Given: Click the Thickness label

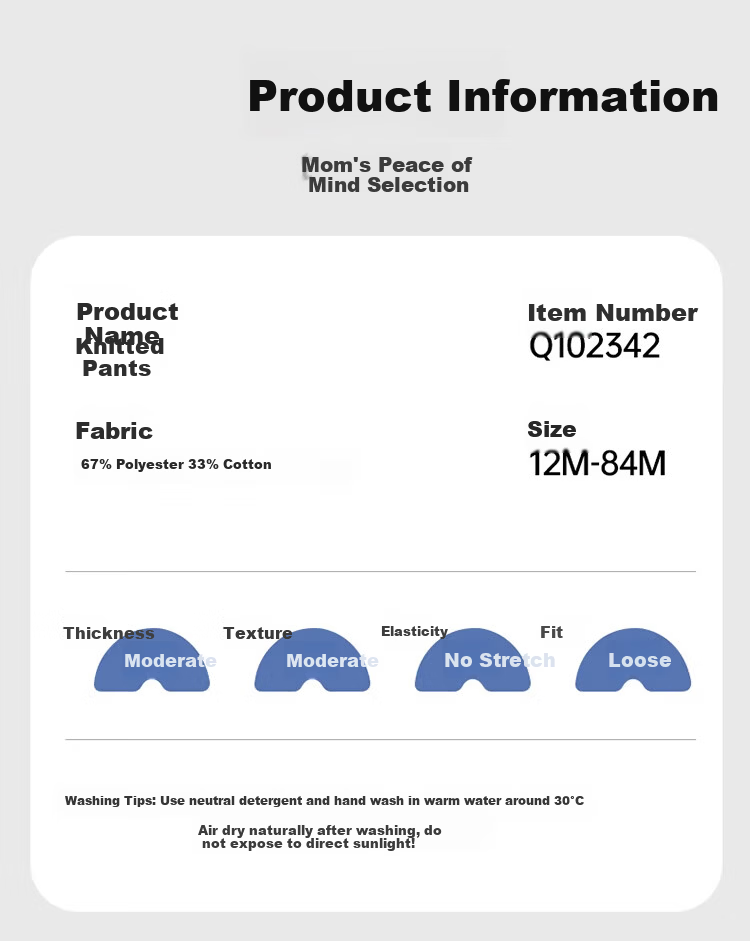Looking at the screenshot, I should click(109, 633).
